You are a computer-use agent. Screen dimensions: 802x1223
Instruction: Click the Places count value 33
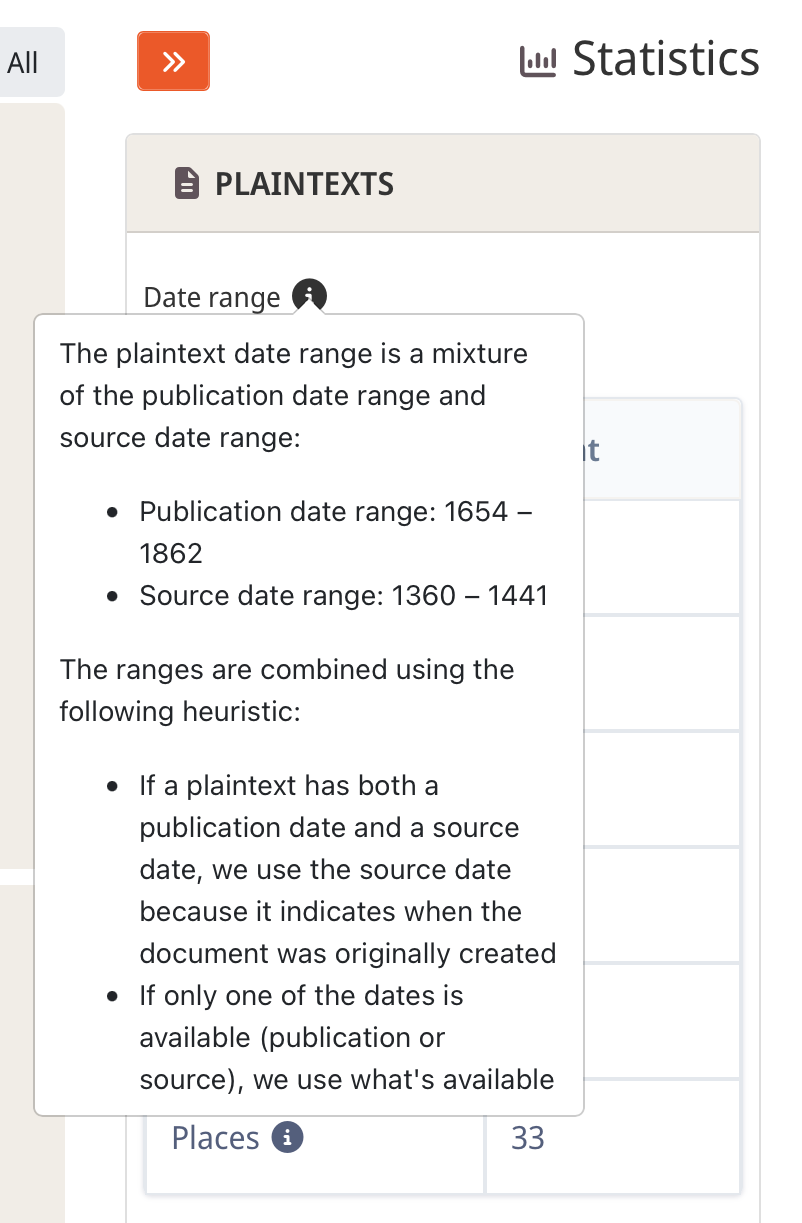pyautogui.click(x=527, y=1138)
